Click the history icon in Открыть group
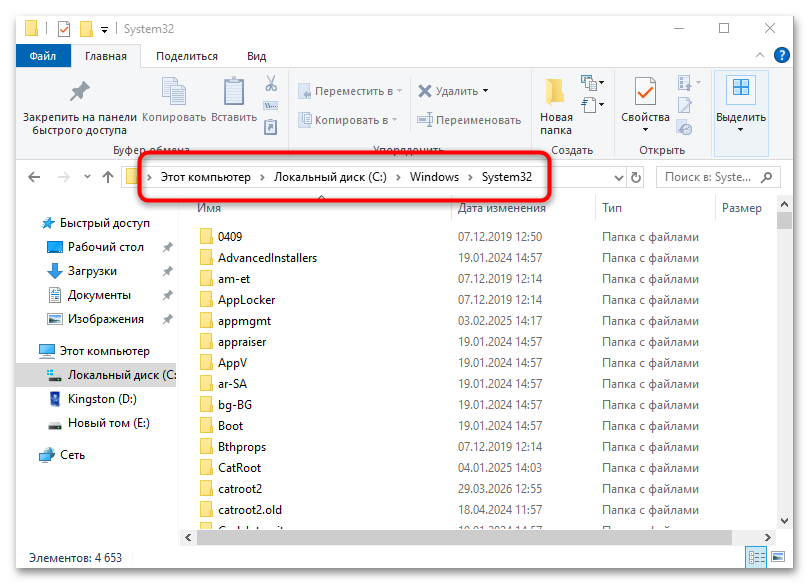The width and height of the screenshot is (810, 584). (684, 128)
